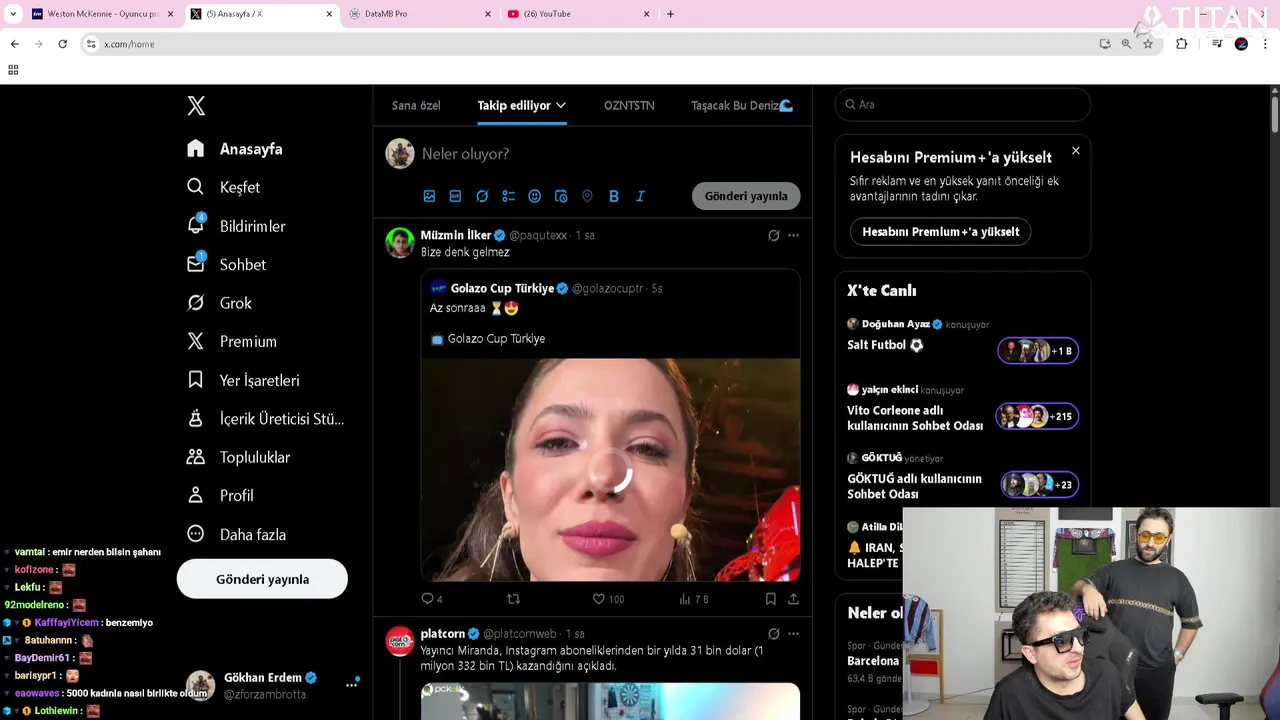
Task: Click the Ara search field
Action: 962,105
